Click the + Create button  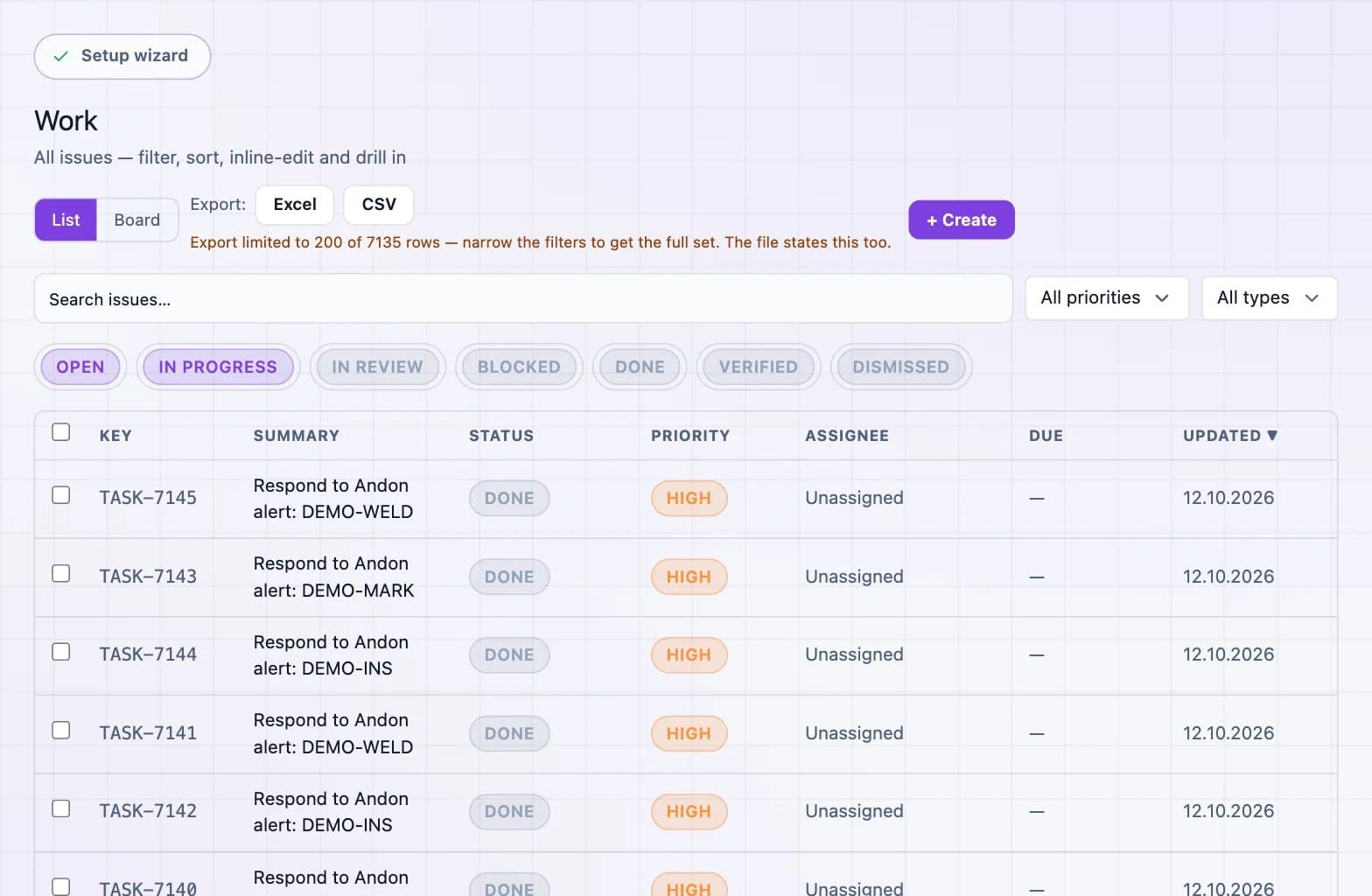tap(962, 220)
